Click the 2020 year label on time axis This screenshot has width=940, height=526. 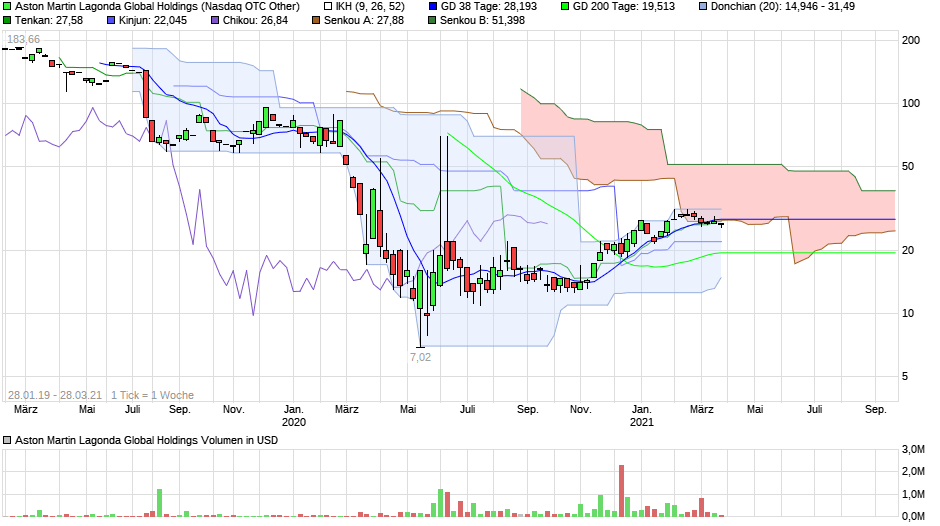click(294, 422)
